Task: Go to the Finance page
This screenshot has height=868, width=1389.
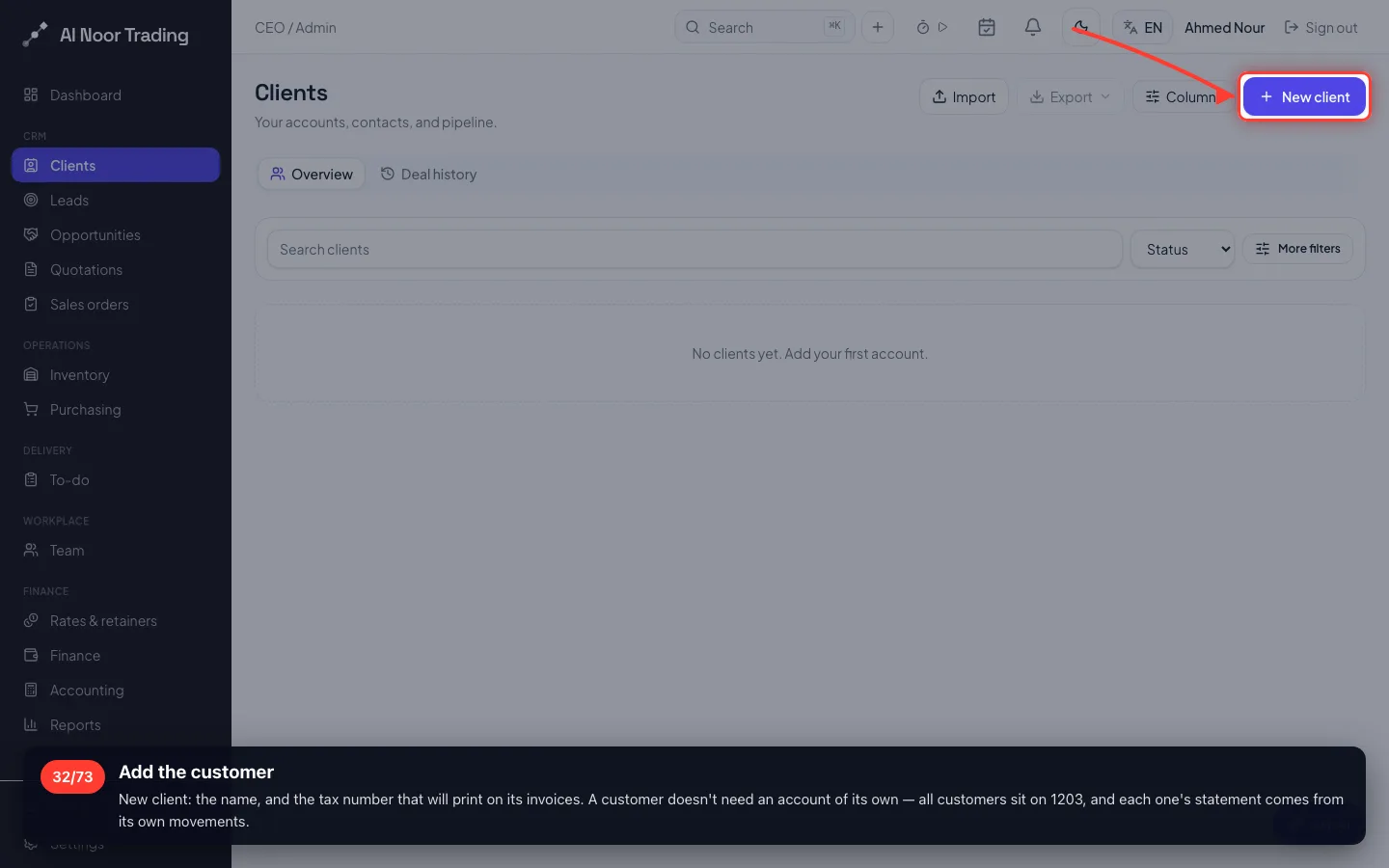Action: coord(116,655)
